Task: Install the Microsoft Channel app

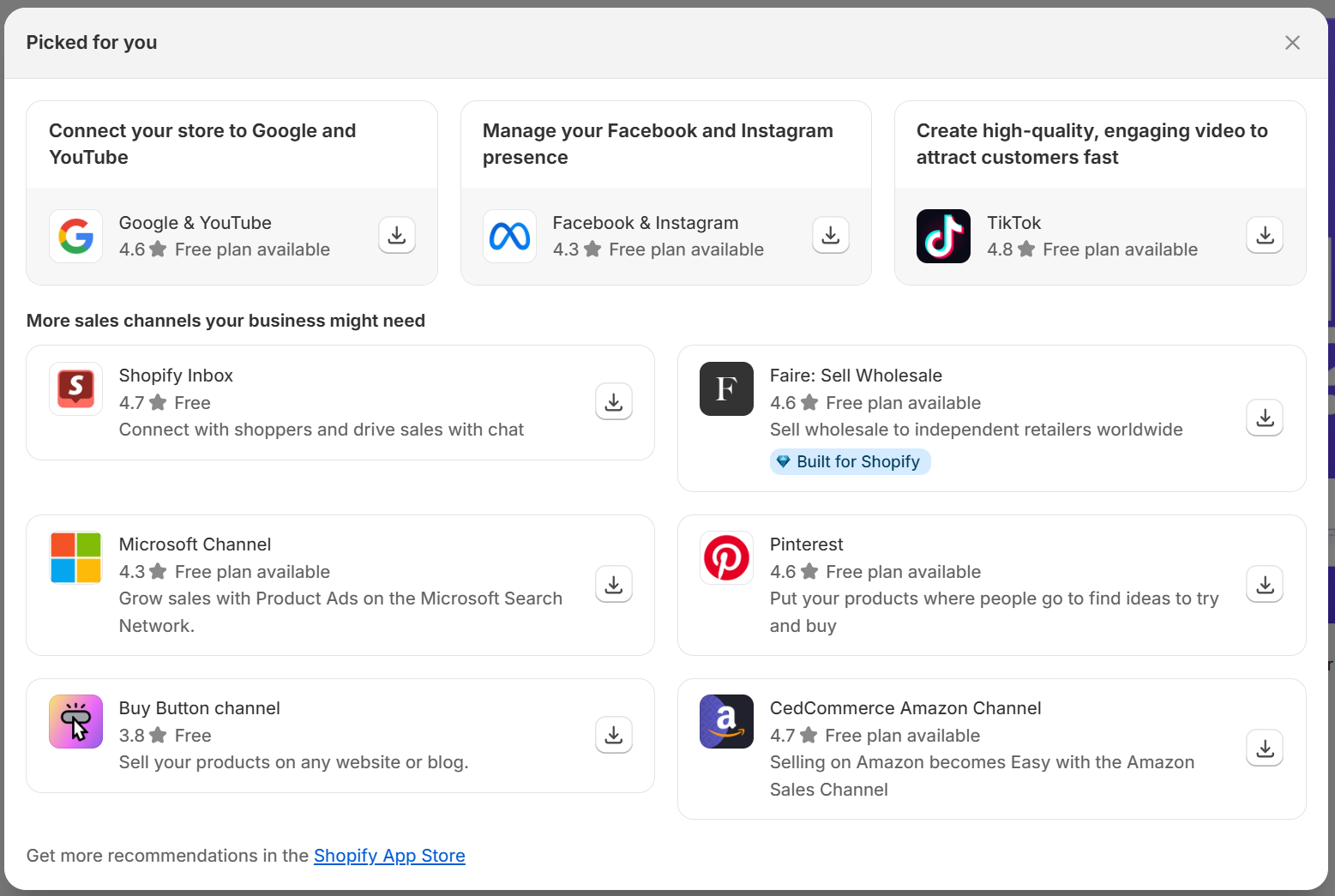Action: click(613, 584)
